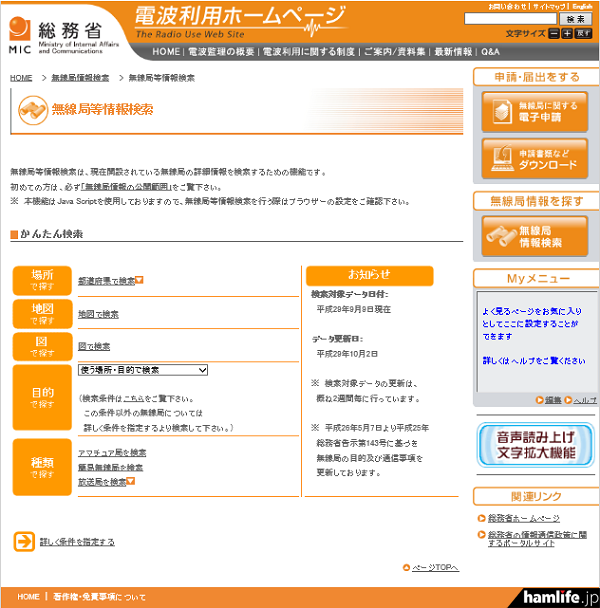This screenshot has height=608, width=600.
Task: Expand the 放送局を検索 arrow
Action: 131,482
